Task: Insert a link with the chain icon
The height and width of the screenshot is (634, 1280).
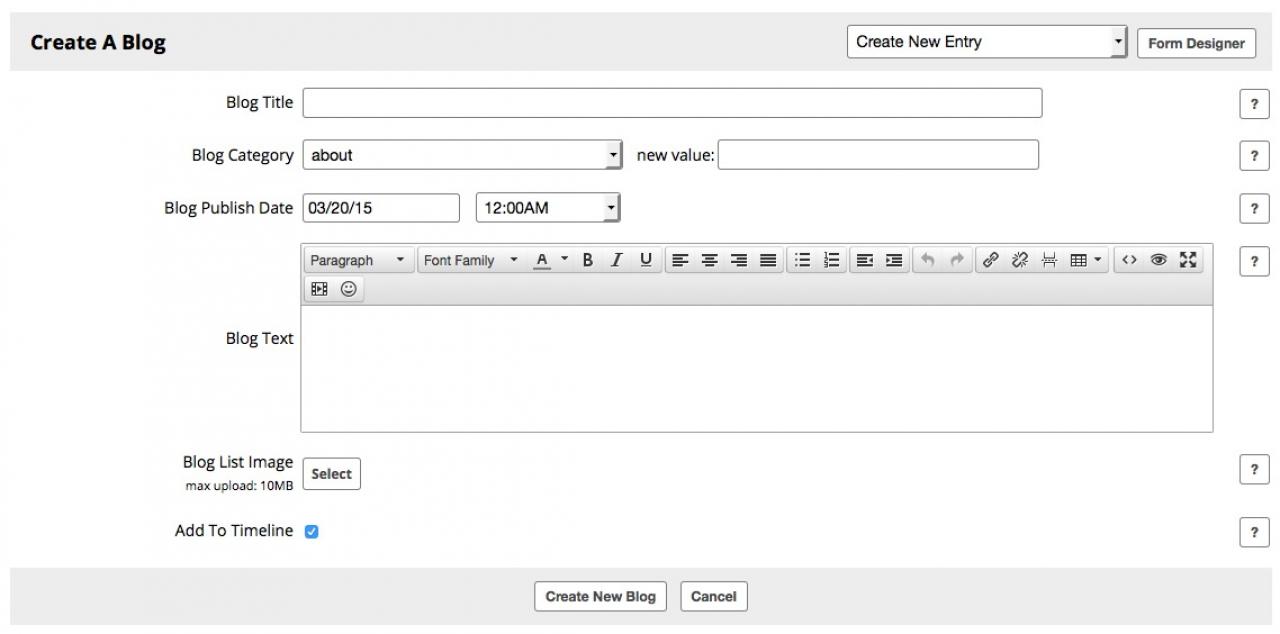Action: tap(990, 260)
